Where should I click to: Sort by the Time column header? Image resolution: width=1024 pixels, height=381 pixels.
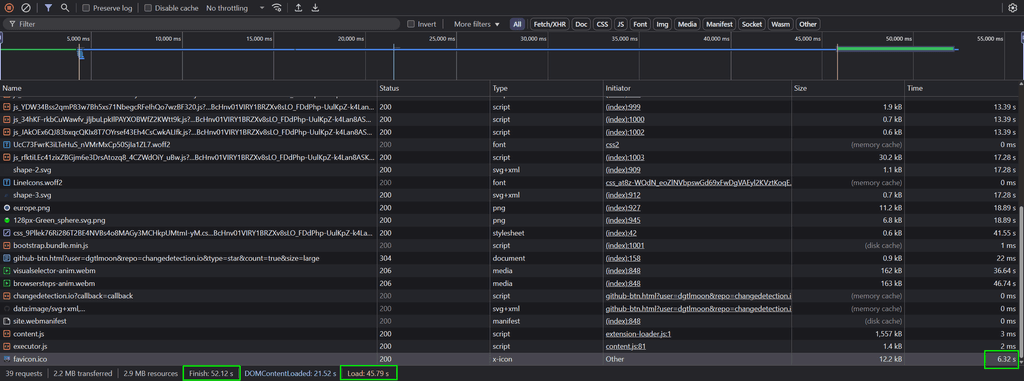point(961,88)
